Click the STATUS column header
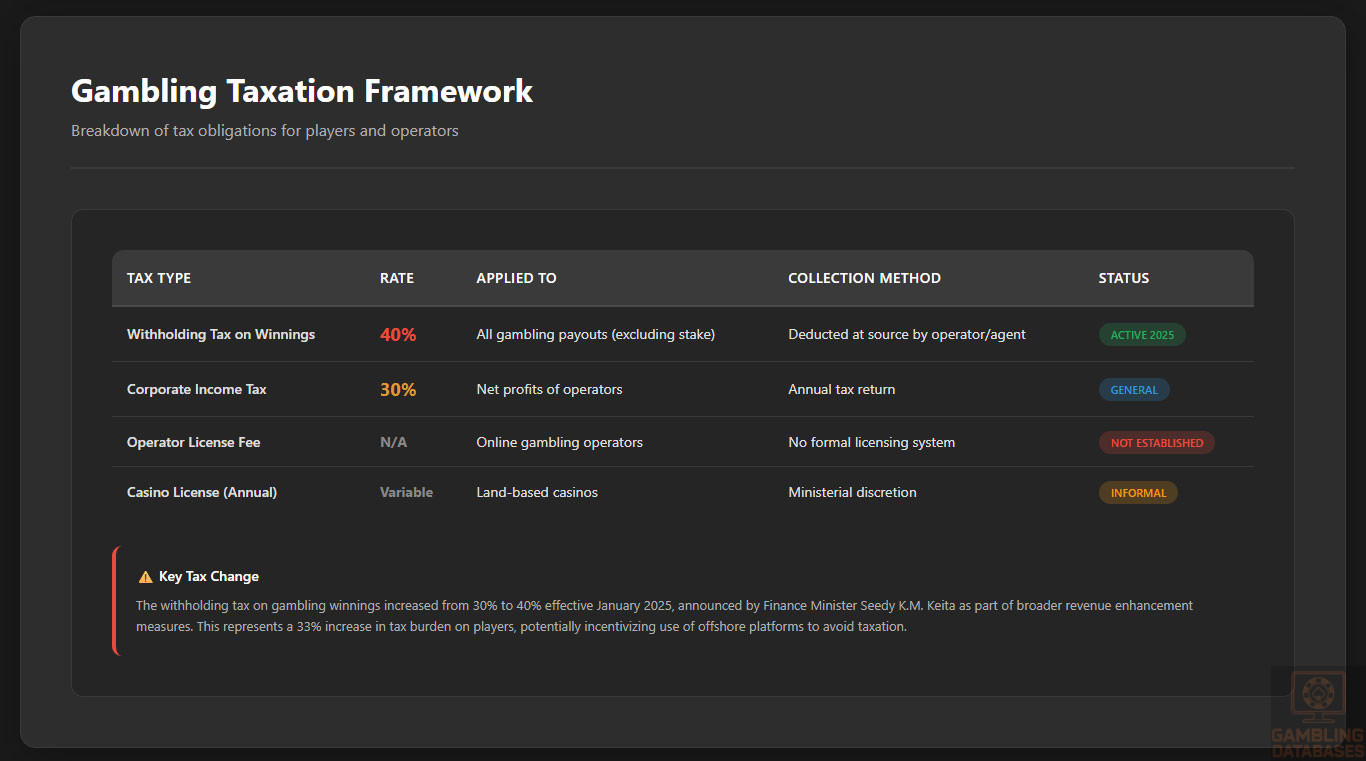 tap(1124, 278)
